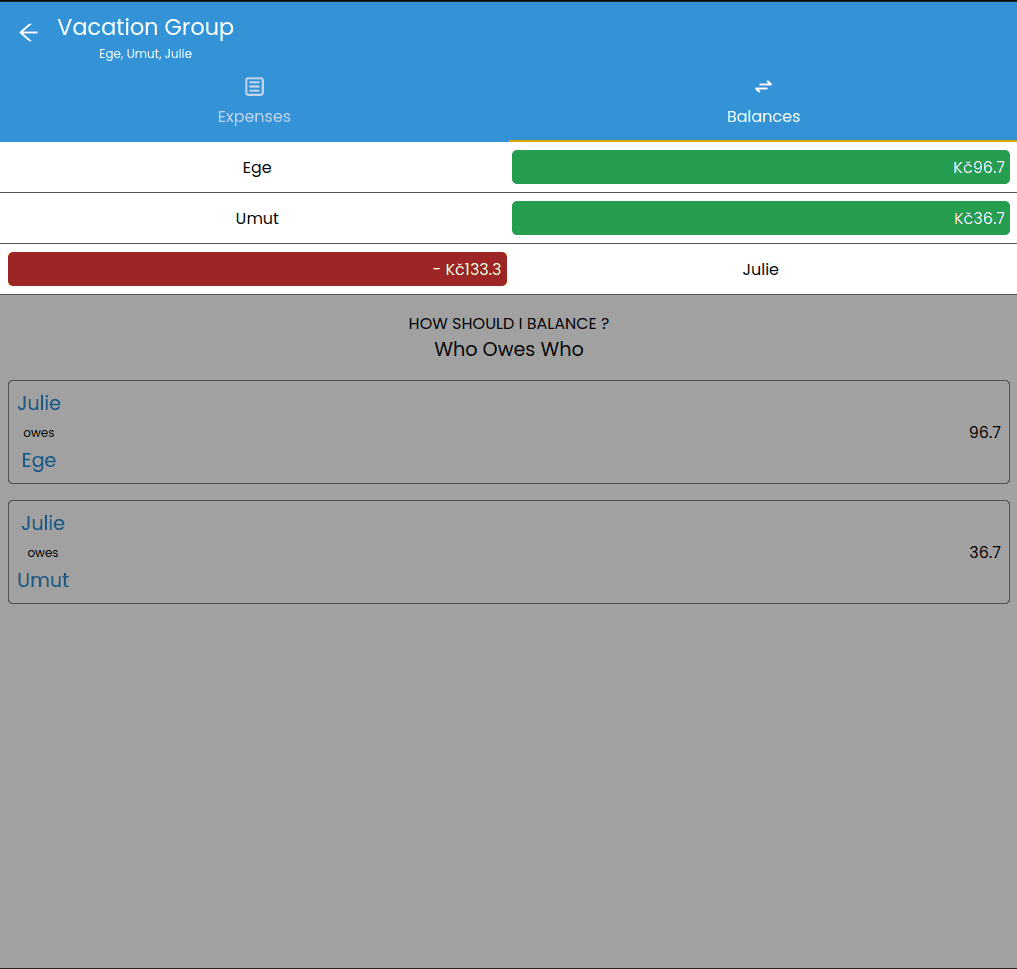
Task: Open the Julie owes Ege settlement card
Action: (x=508, y=432)
